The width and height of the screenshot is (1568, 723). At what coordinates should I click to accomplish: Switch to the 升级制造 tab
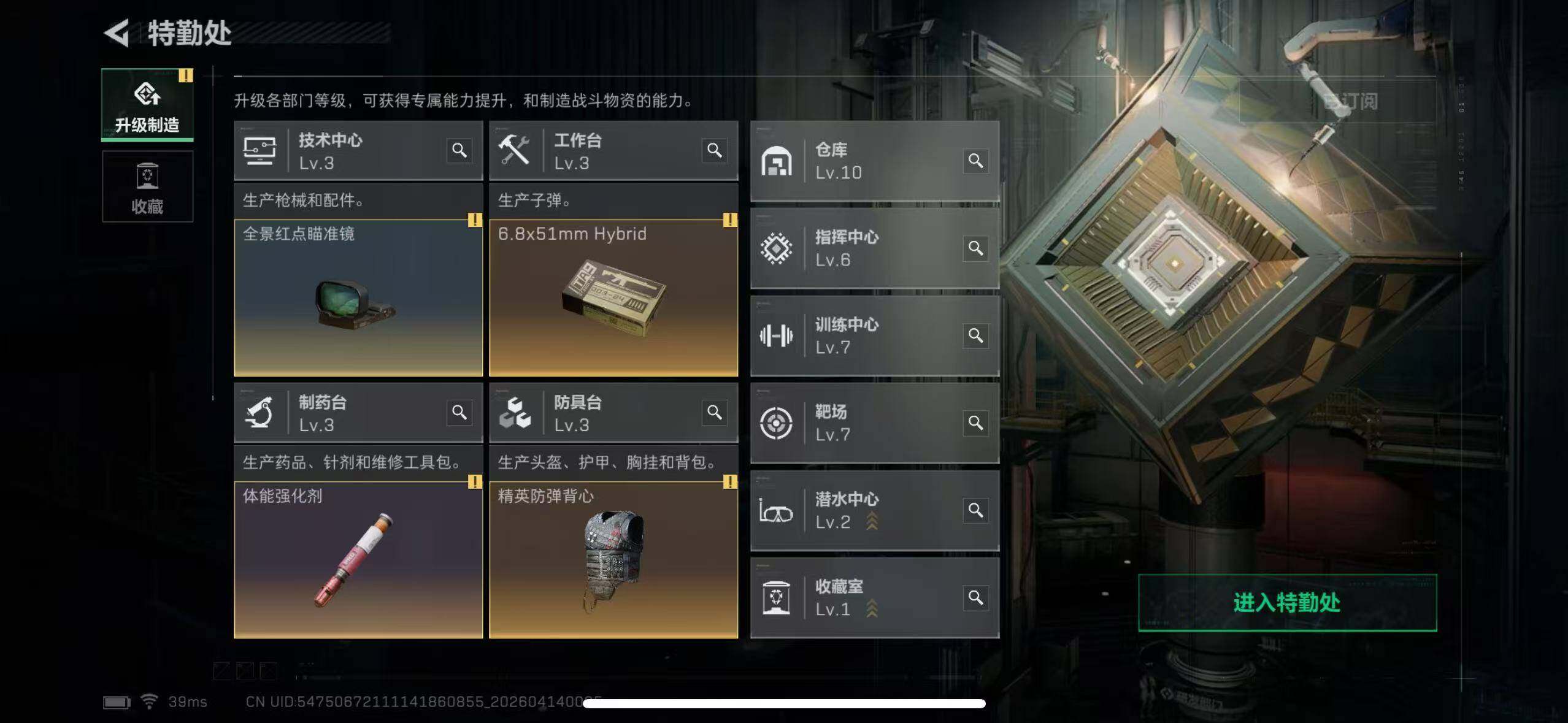coord(147,105)
